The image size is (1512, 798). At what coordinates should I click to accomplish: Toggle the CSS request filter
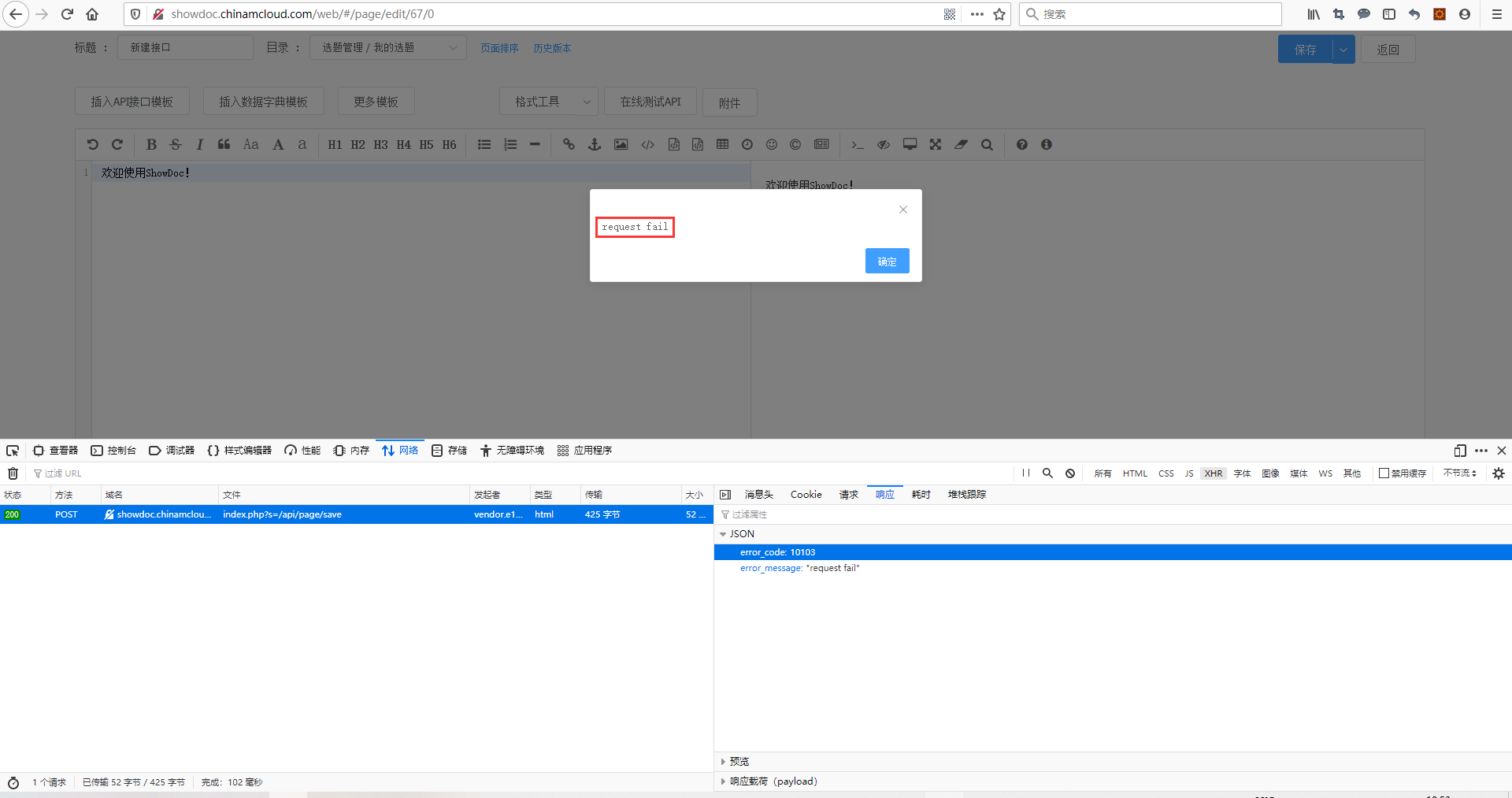[1166, 473]
